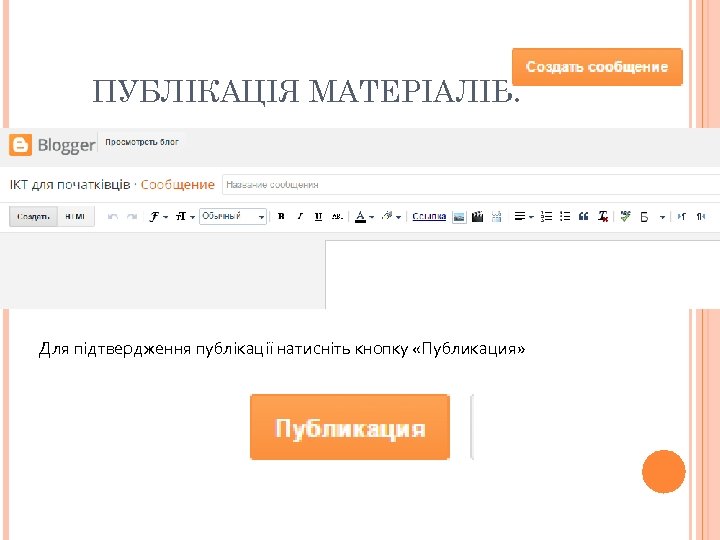The width and height of the screenshot is (720, 540).
Task: Open the Обычный paragraph format dropdown
Action: point(233,216)
